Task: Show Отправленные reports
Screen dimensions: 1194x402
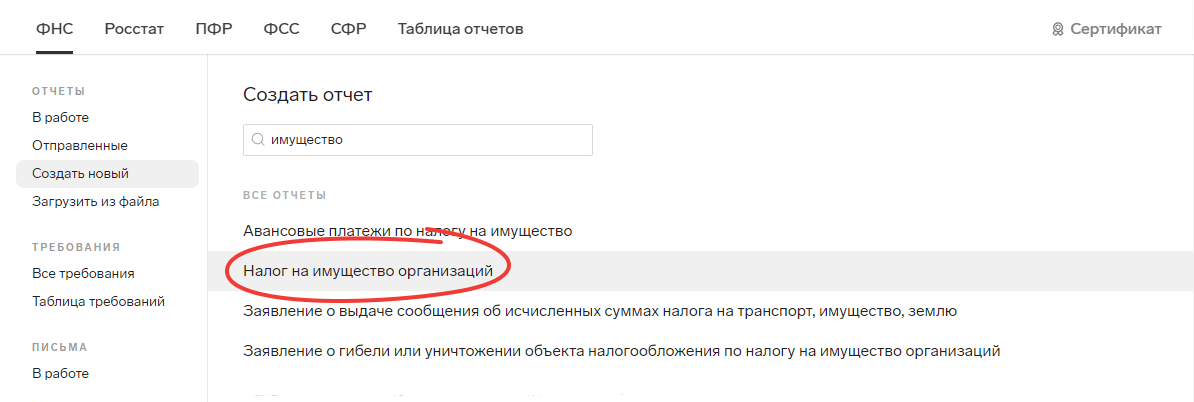Action: tap(80, 145)
